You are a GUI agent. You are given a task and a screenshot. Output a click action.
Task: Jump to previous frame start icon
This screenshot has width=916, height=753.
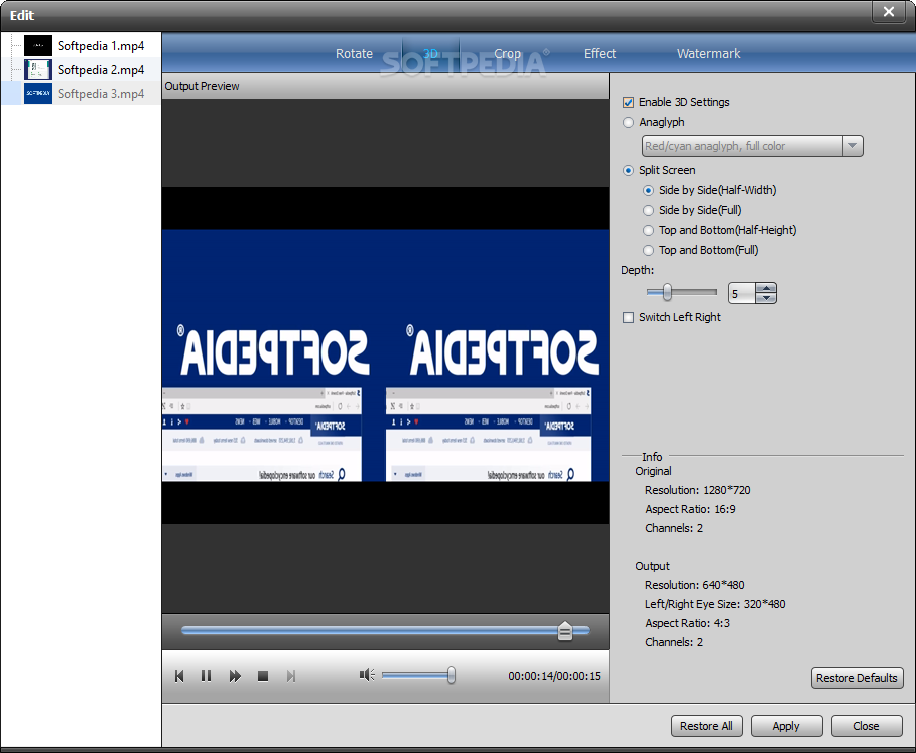pos(179,676)
